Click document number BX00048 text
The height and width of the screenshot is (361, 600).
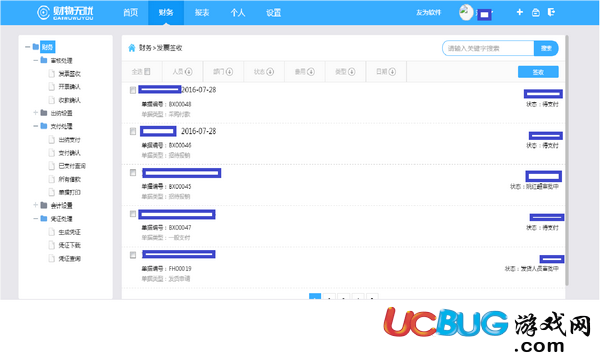pyautogui.click(x=179, y=104)
